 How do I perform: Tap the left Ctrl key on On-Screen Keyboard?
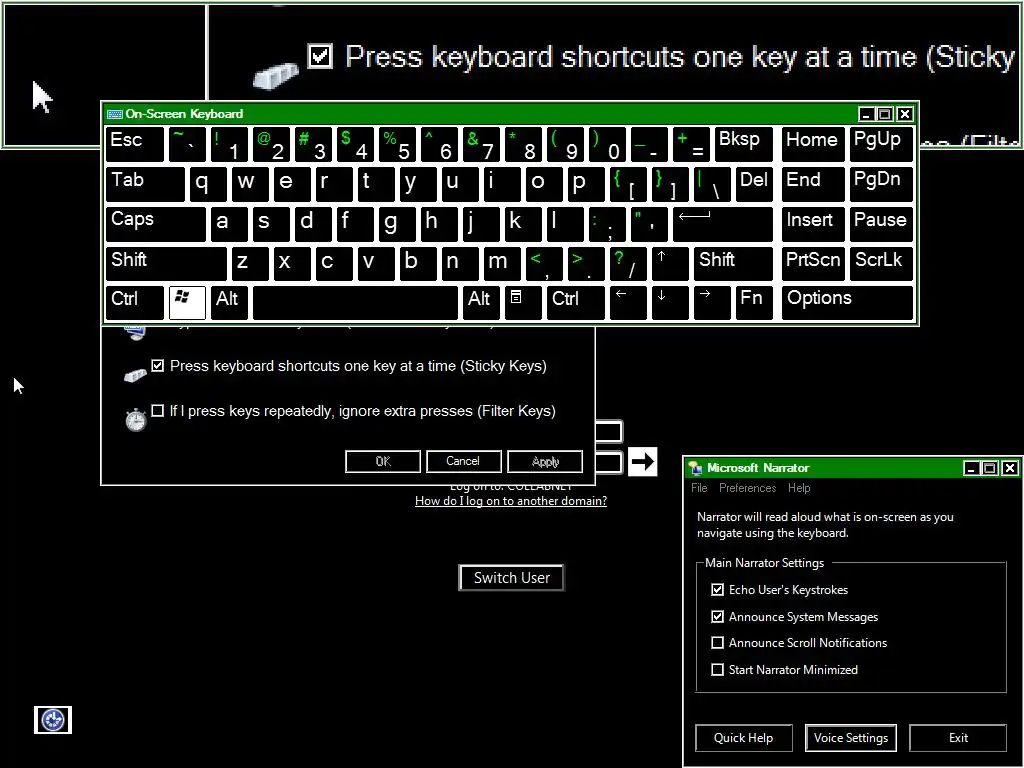coord(135,302)
